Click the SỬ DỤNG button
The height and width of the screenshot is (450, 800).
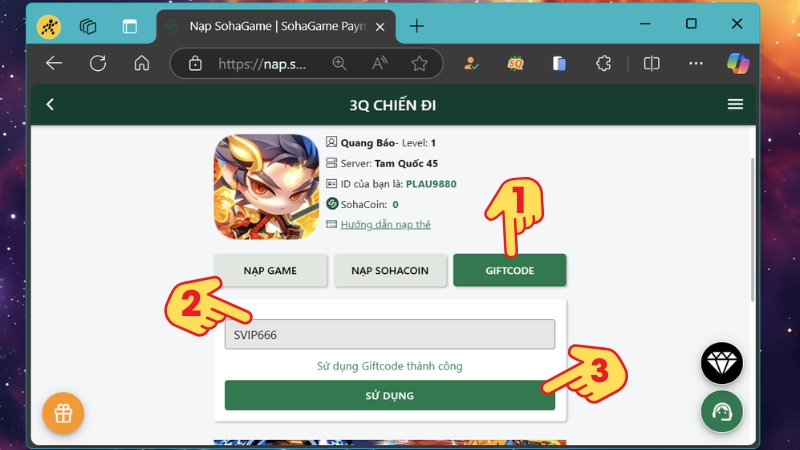(390, 395)
